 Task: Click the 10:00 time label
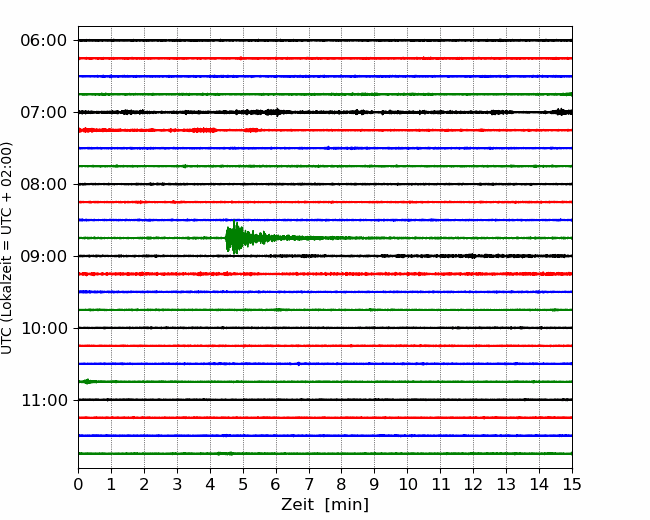tap(44, 328)
